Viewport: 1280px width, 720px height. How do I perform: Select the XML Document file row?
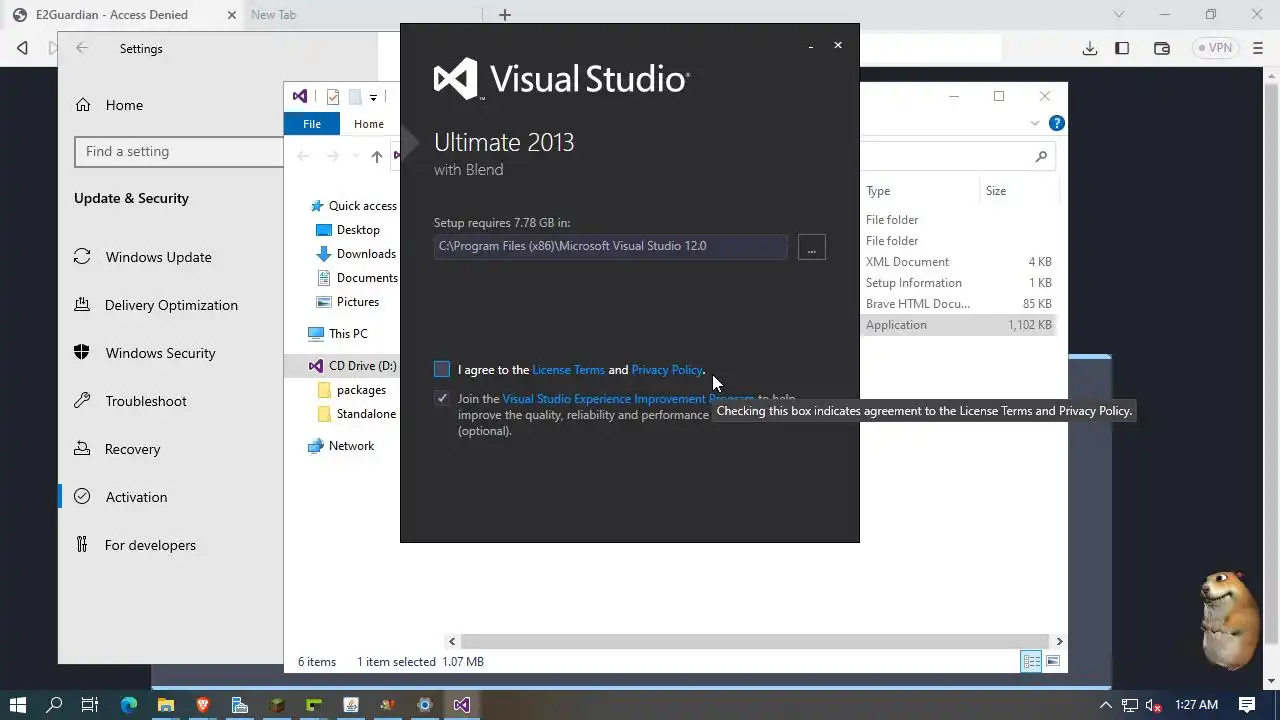pos(958,262)
